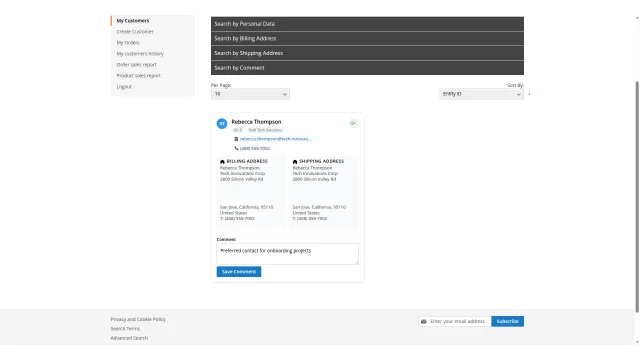Click the Shipping Address home icon
The height and width of the screenshot is (360, 640).
pos(295,162)
